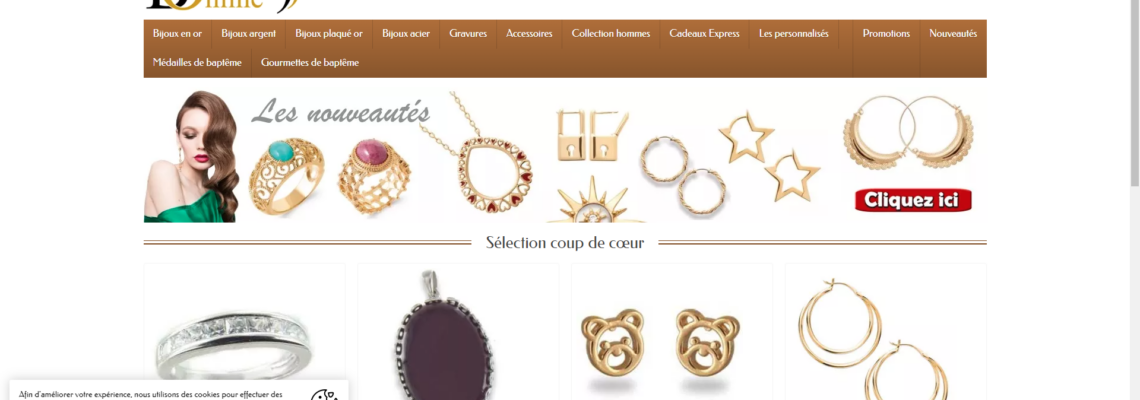The height and width of the screenshot is (400, 1140).
Task: Open the Les nouveautés banner image
Action: (565, 156)
